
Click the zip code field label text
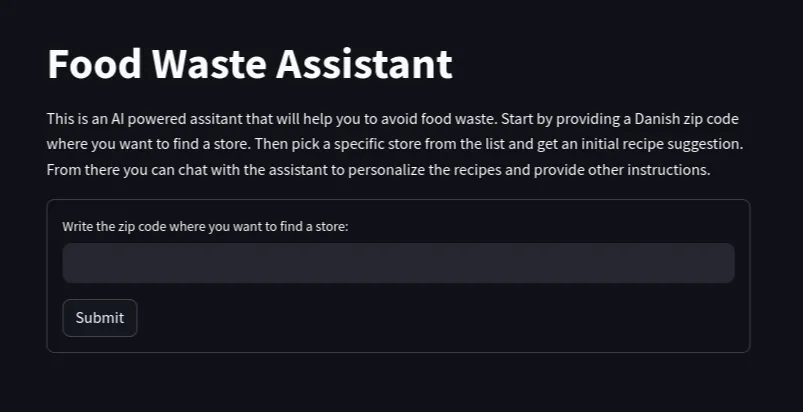205,227
